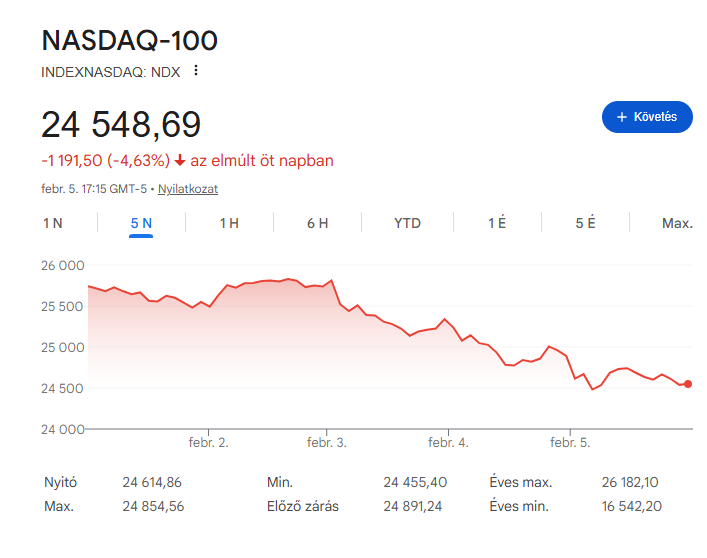Viewport: 707px width, 558px height.
Task: Show the 1 H chart range
Action: click(x=229, y=223)
